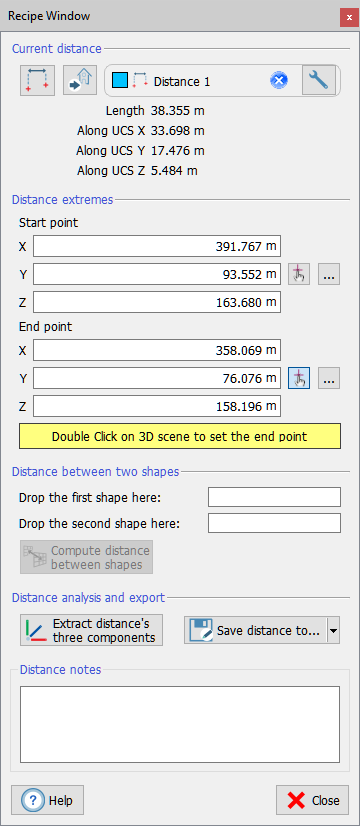Click the new distance measurement icon

click(x=37, y=81)
